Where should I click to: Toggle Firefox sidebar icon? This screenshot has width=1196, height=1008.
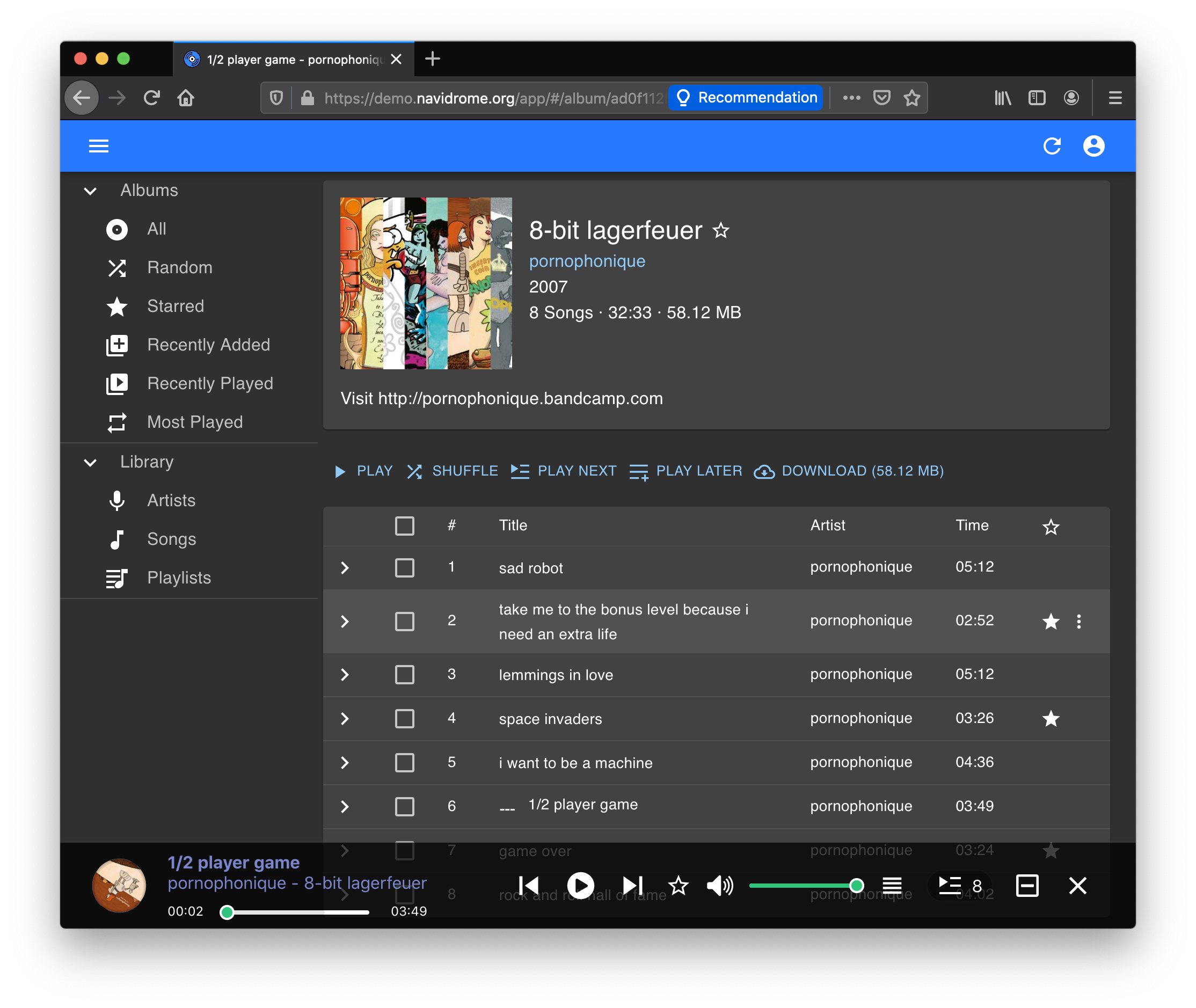1037,98
